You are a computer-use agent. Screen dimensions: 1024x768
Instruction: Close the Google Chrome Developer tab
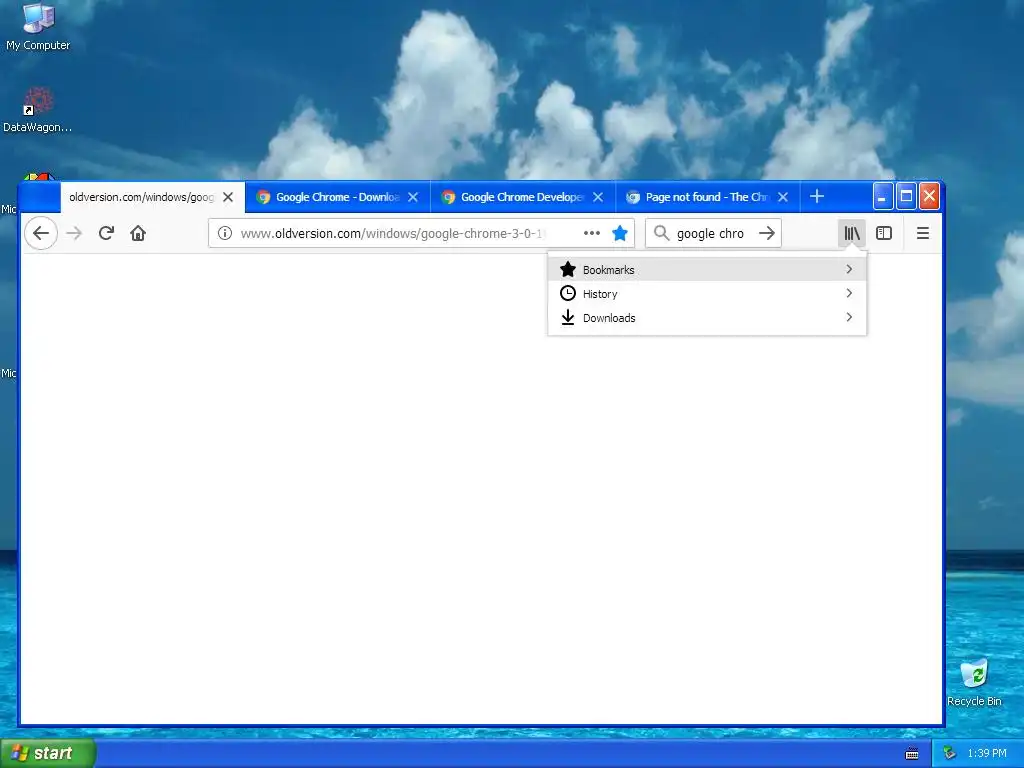pyautogui.click(x=598, y=197)
